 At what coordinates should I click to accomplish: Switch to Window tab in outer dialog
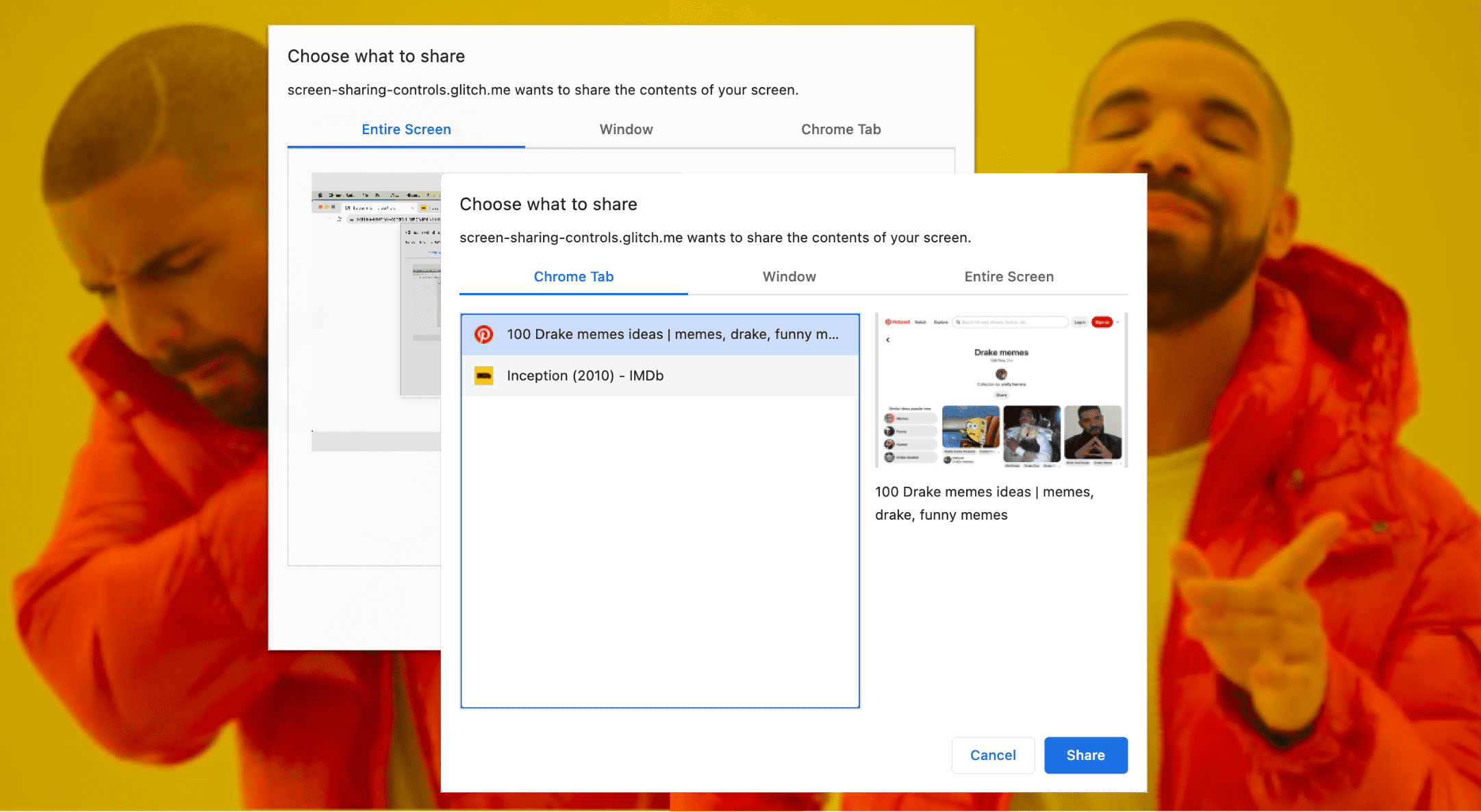(624, 128)
